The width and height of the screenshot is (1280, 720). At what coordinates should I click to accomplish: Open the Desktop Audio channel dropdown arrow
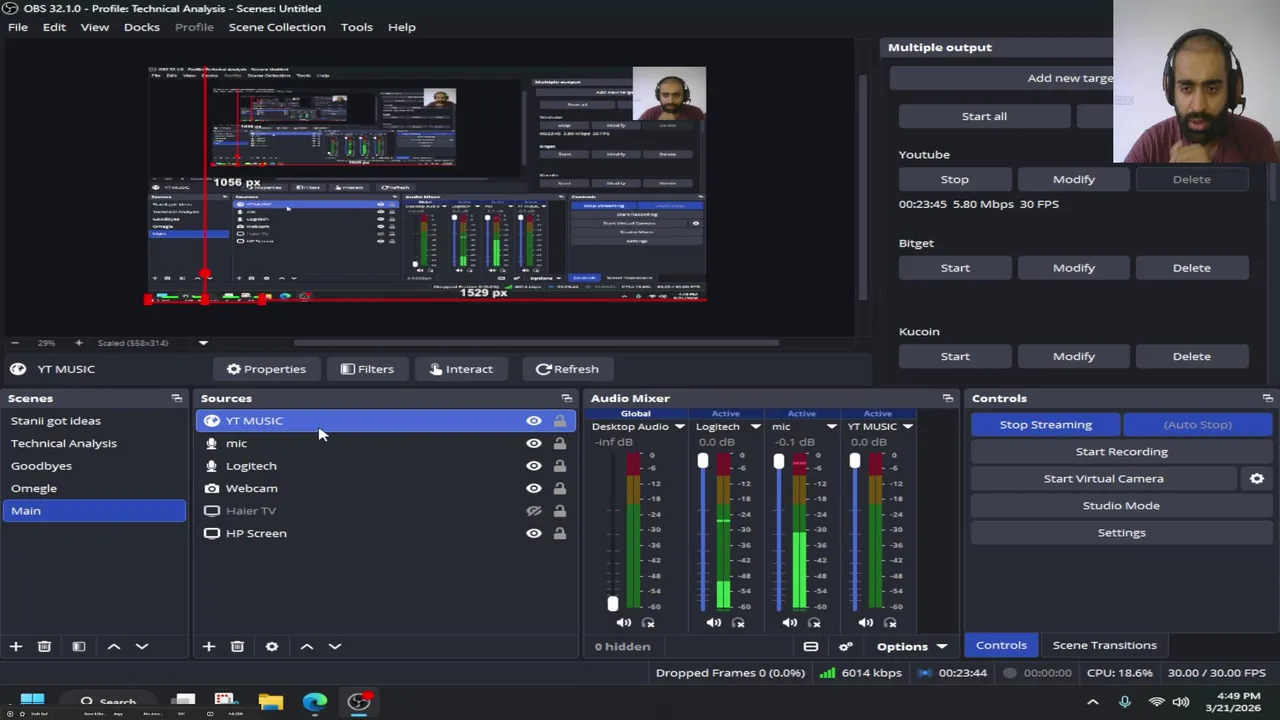[x=680, y=427]
